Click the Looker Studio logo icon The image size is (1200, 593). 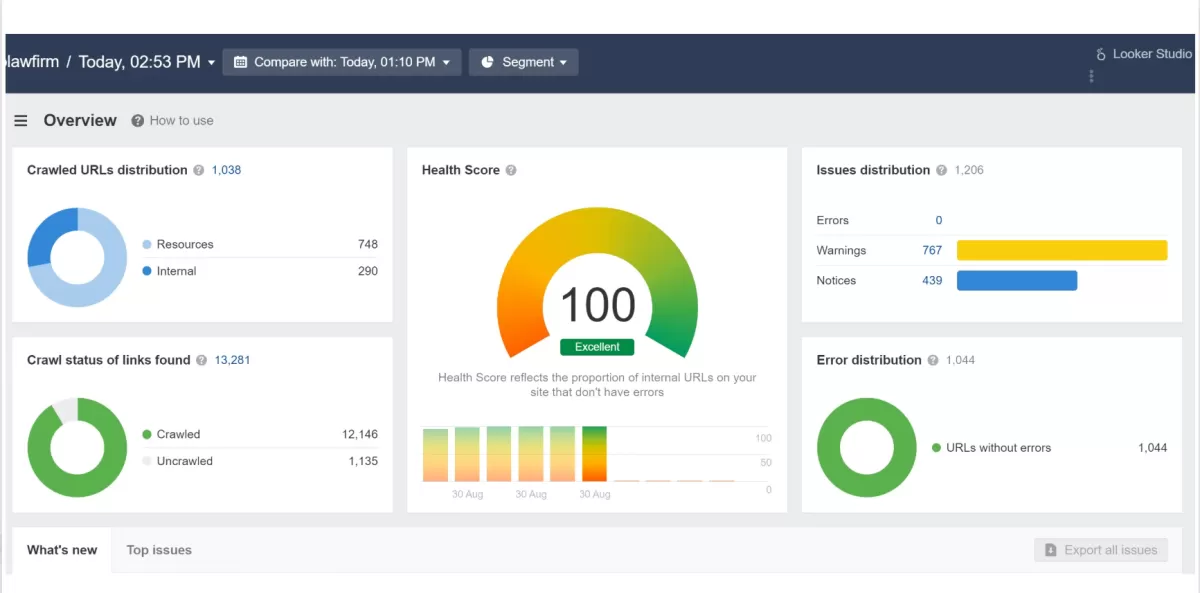coord(1101,54)
